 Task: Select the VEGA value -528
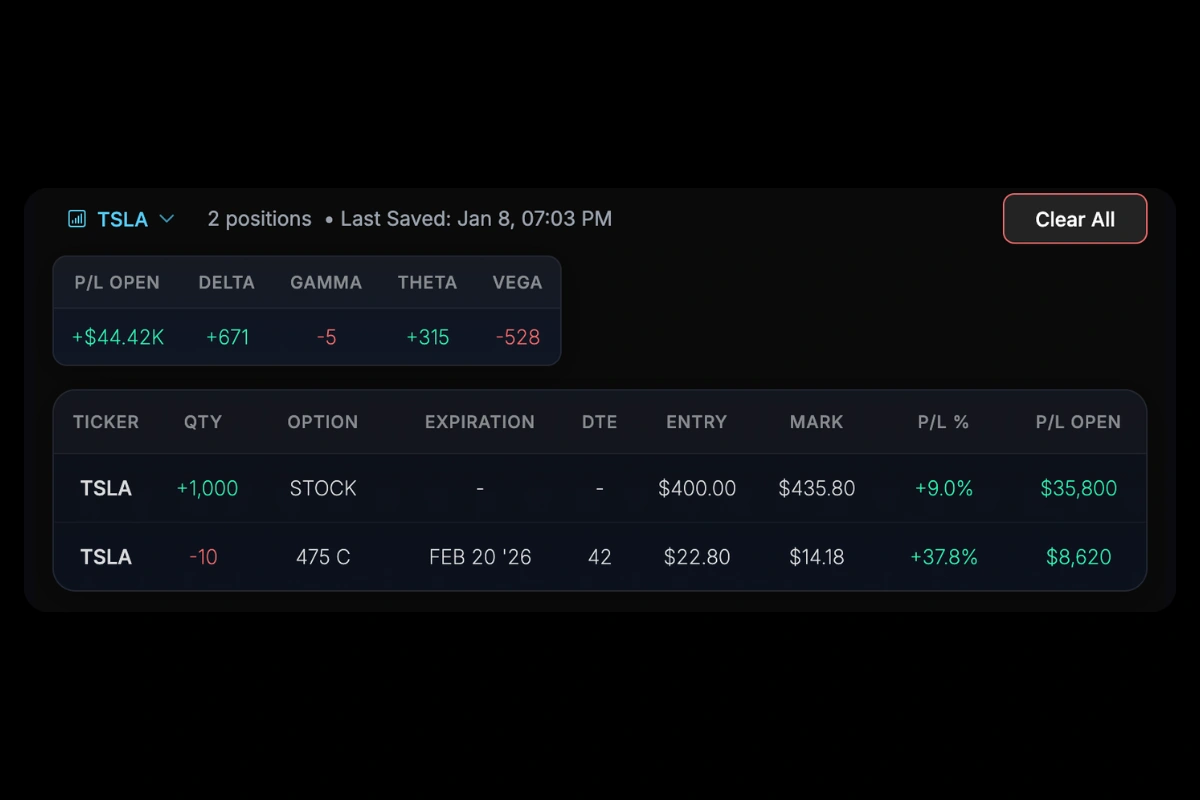click(518, 337)
